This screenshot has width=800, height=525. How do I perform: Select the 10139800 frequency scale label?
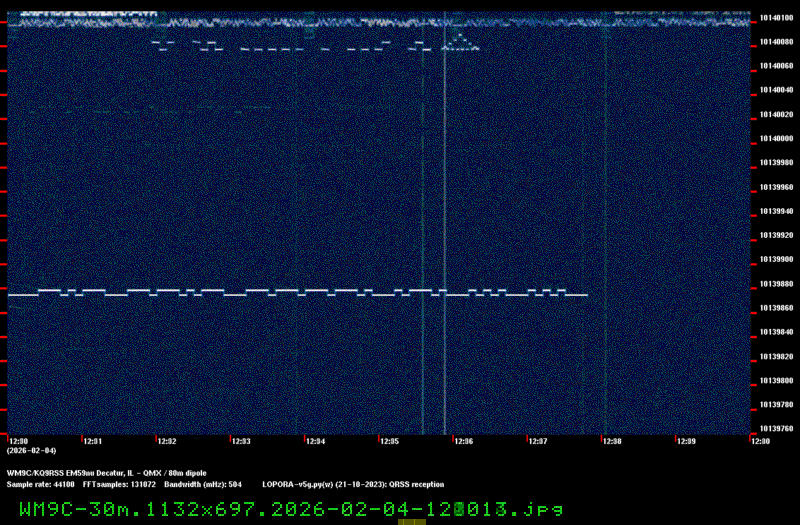[776, 381]
